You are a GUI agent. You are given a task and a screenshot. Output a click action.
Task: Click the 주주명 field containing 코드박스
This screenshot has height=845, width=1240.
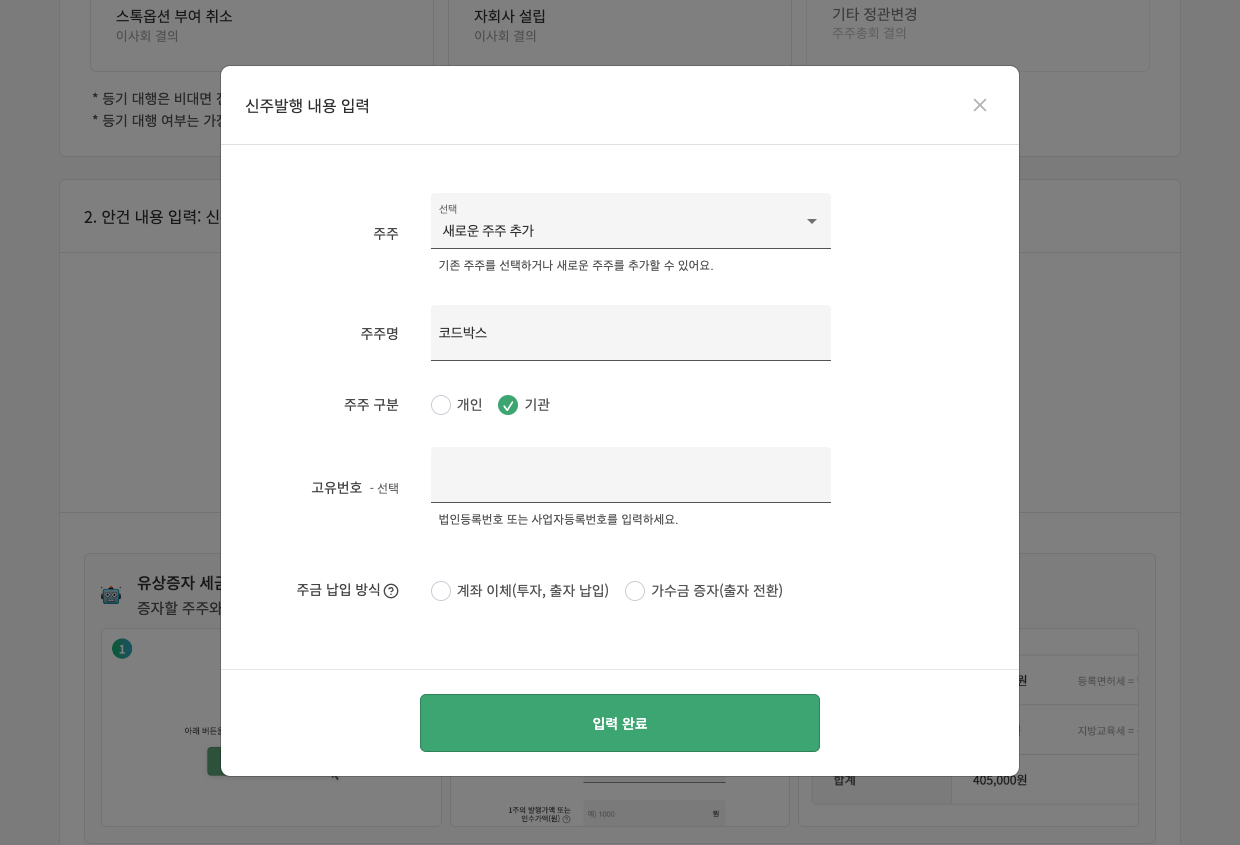coord(630,333)
